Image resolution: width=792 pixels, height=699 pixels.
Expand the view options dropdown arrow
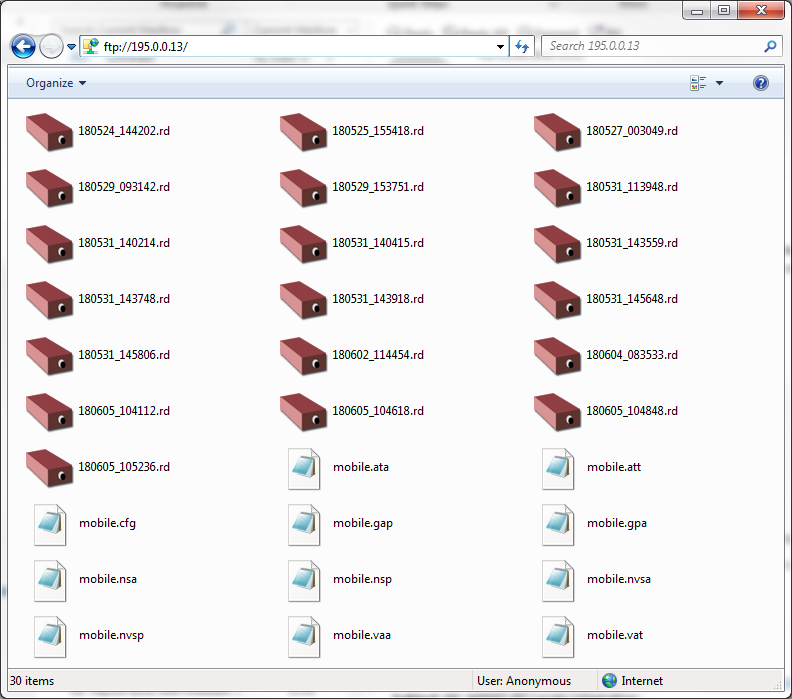[719, 83]
